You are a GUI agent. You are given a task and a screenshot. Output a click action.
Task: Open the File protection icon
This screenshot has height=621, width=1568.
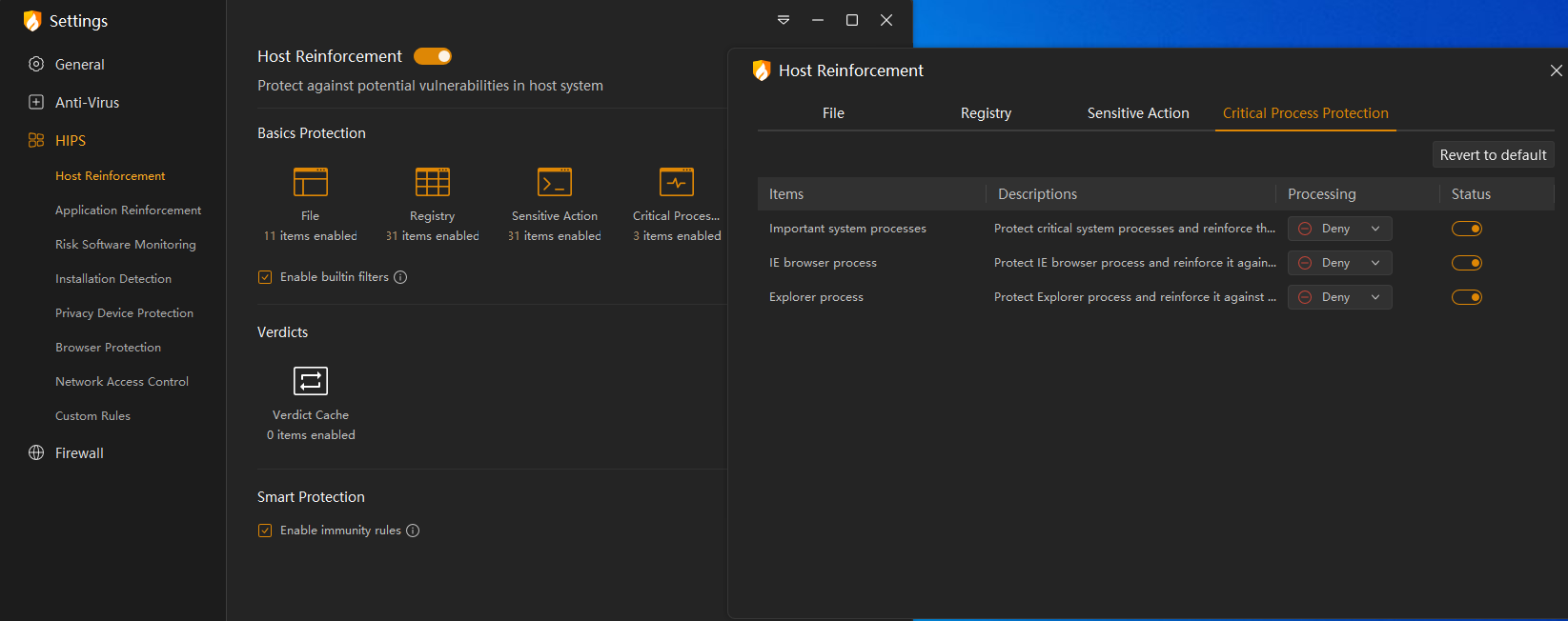pos(310,182)
